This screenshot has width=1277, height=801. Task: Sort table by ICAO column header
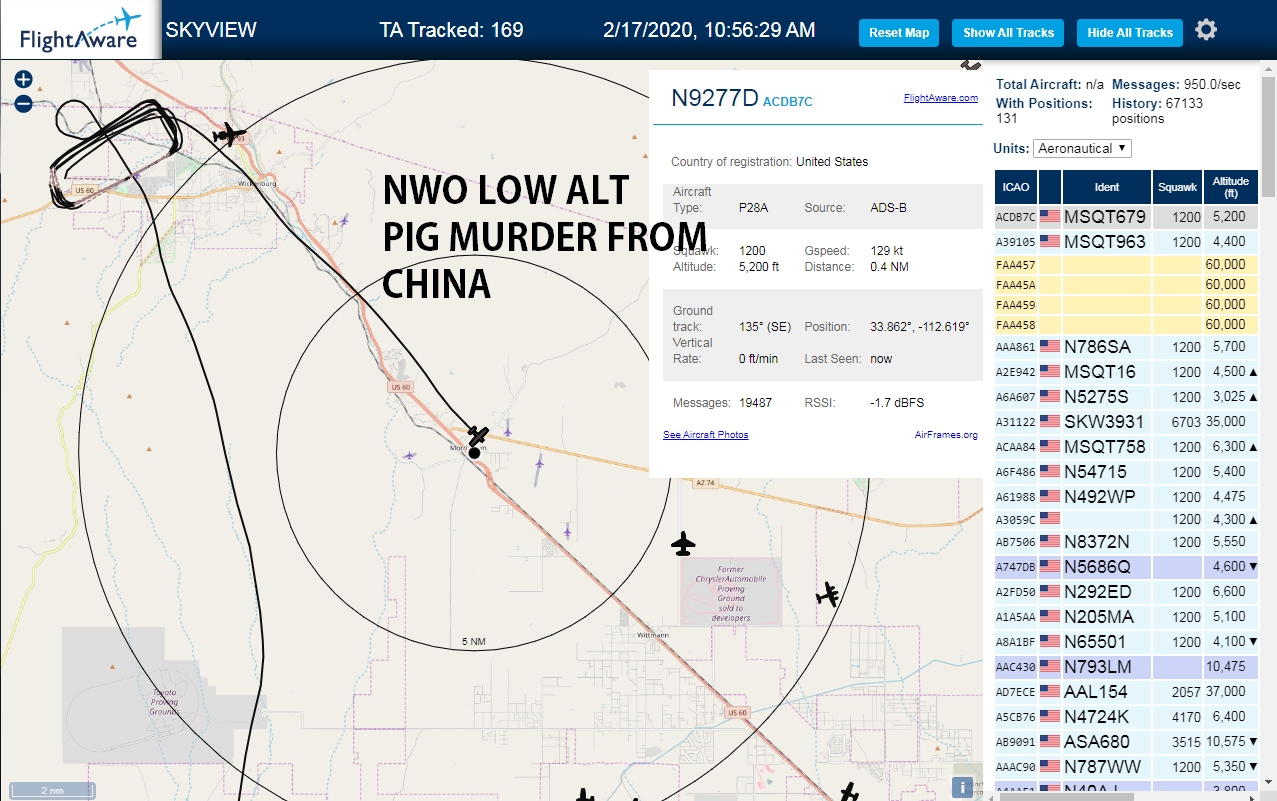click(1016, 187)
